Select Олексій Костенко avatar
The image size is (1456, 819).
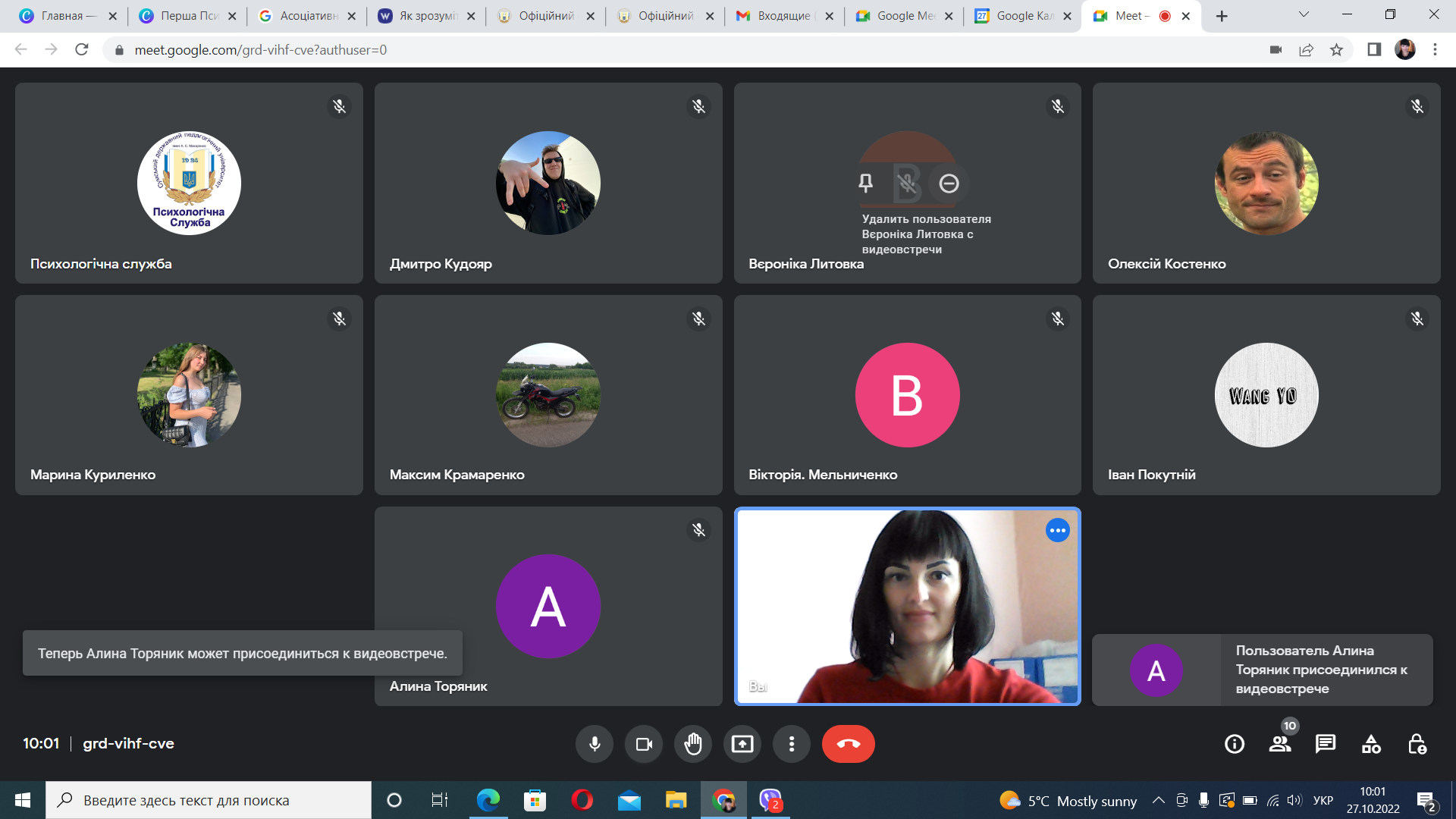(x=1266, y=183)
